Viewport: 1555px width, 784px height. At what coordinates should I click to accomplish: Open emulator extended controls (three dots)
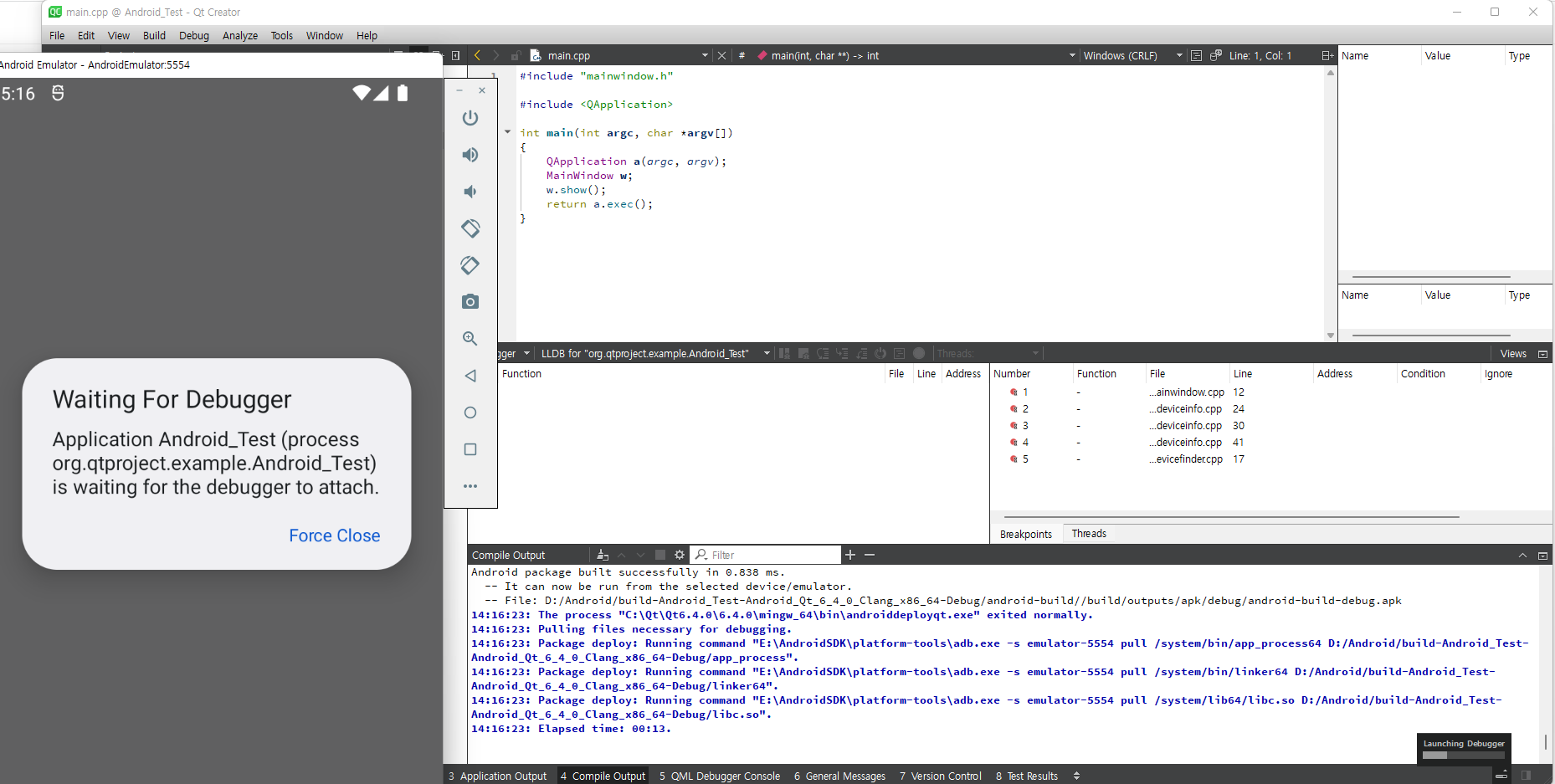coord(470,486)
